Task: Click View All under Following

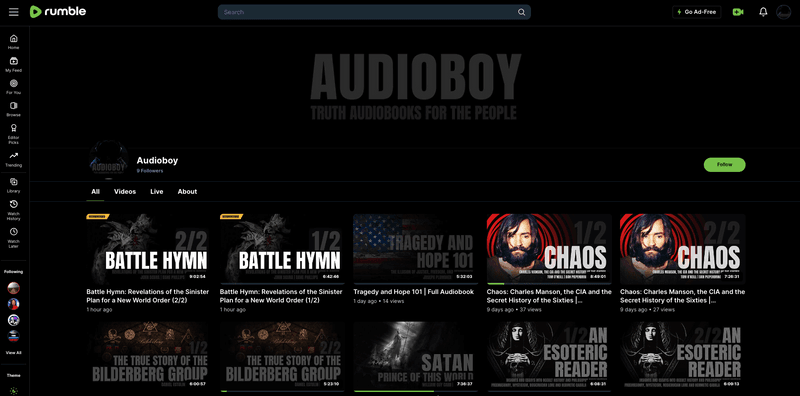Action: point(14,353)
